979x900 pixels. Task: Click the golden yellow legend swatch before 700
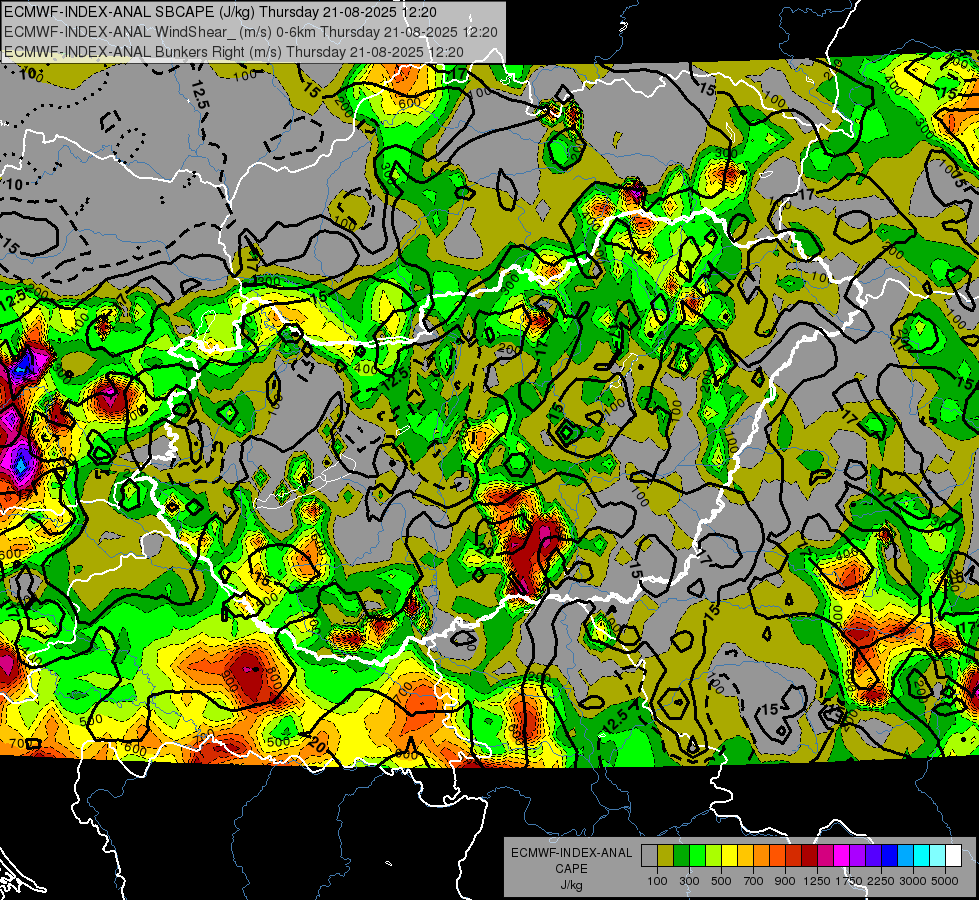tap(745, 856)
